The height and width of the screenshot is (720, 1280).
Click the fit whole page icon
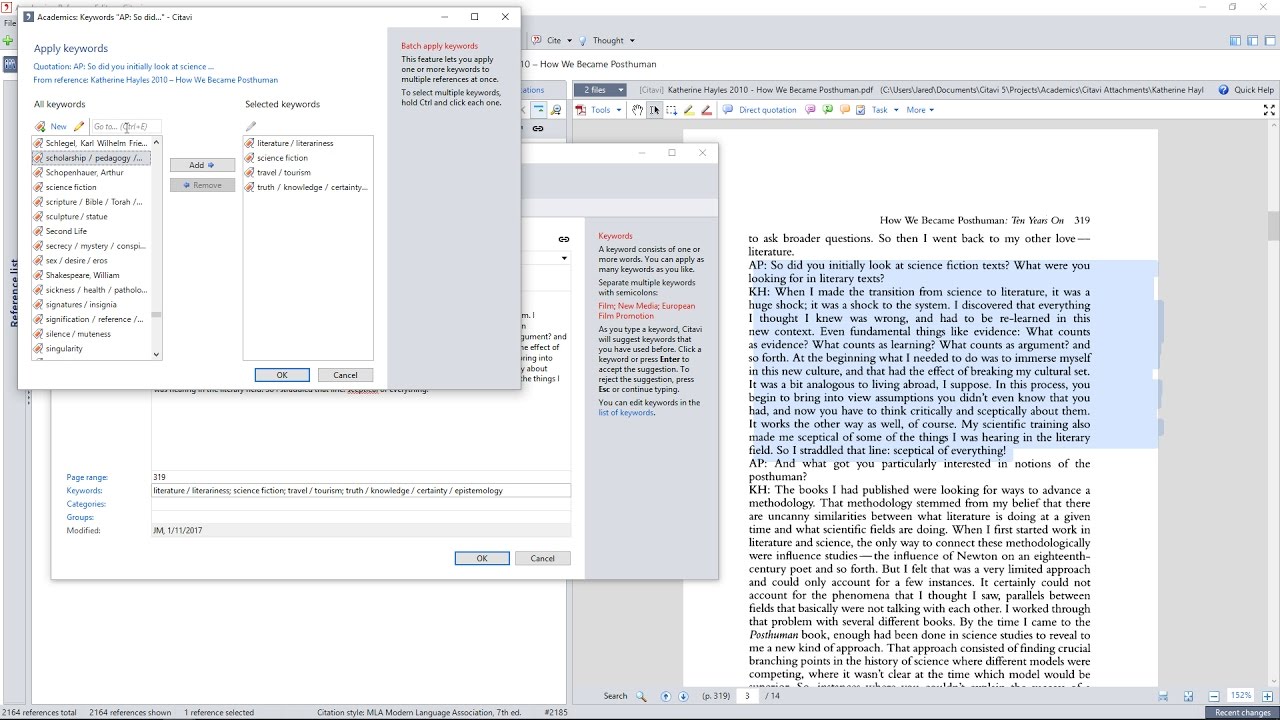tap(1188, 696)
